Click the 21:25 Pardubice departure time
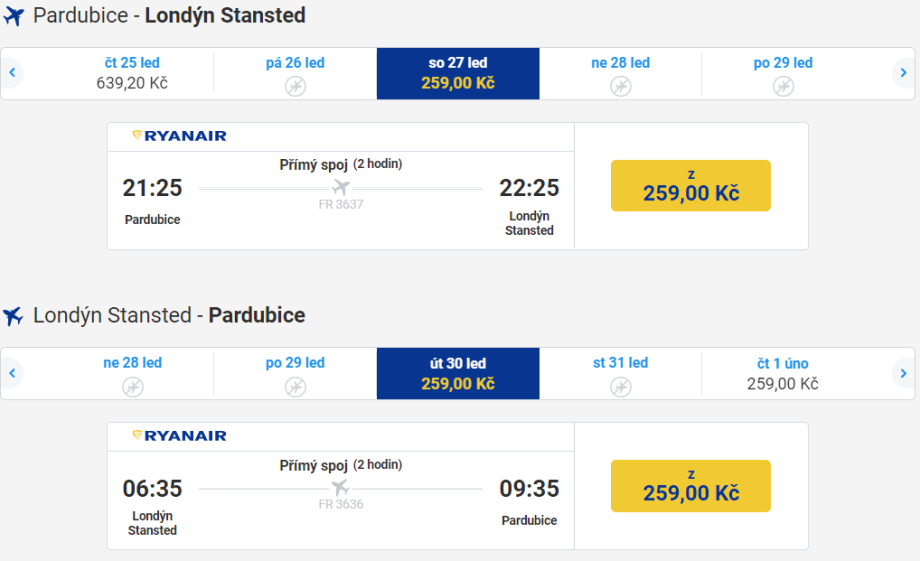The width and height of the screenshot is (920, 561). pos(152,188)
